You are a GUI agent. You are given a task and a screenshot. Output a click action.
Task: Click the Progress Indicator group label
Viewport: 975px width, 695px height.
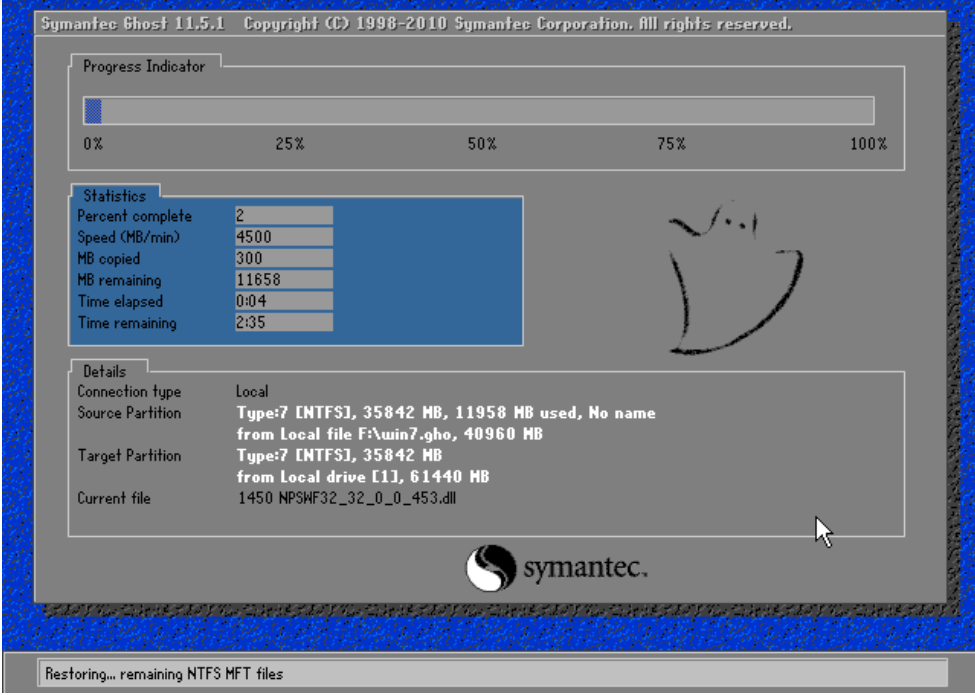point(144,67)
